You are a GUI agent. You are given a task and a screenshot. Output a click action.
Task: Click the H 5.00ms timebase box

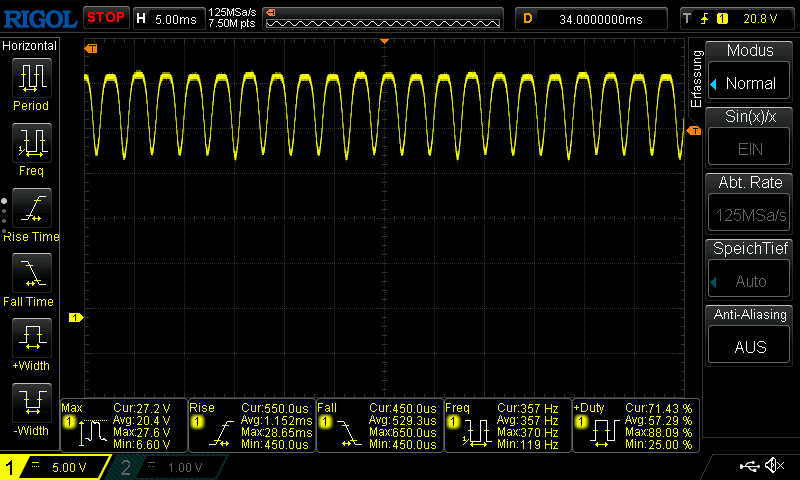tap(167, 18)
